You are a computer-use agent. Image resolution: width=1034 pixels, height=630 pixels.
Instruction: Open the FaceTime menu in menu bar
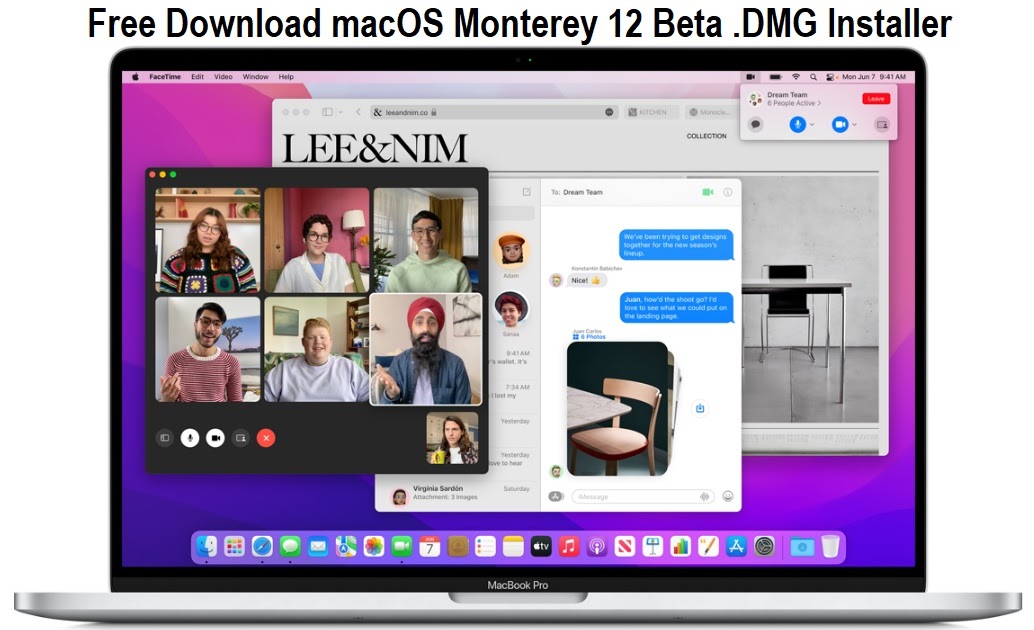point(165,77)
